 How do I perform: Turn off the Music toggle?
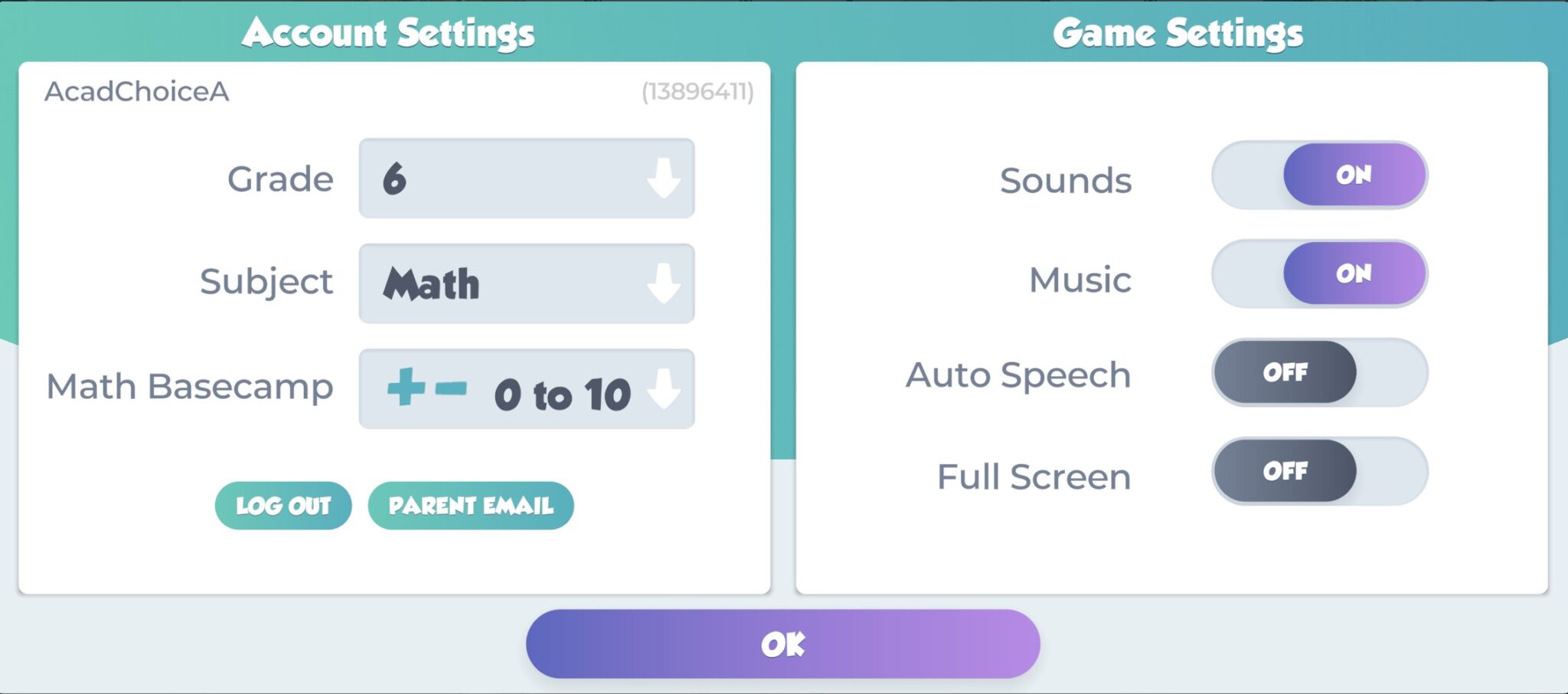tap(1319, 274)
